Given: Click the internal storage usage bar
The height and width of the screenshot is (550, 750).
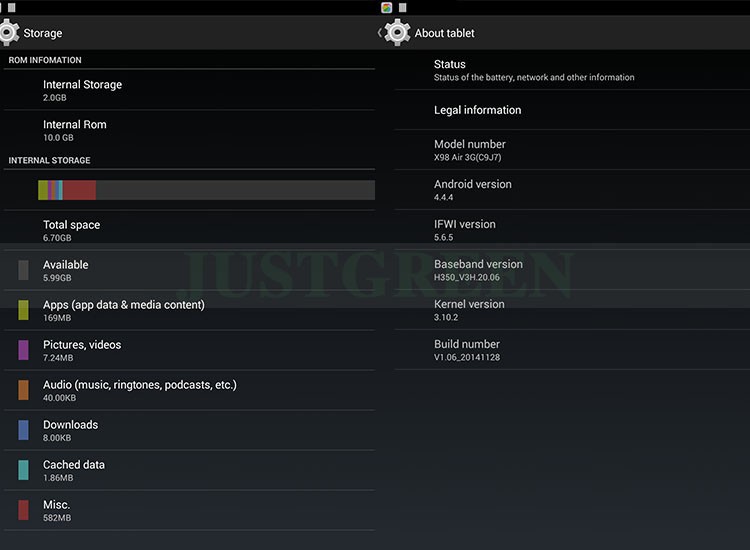Looking at the screenshot, I should click(x=206, y=190).
